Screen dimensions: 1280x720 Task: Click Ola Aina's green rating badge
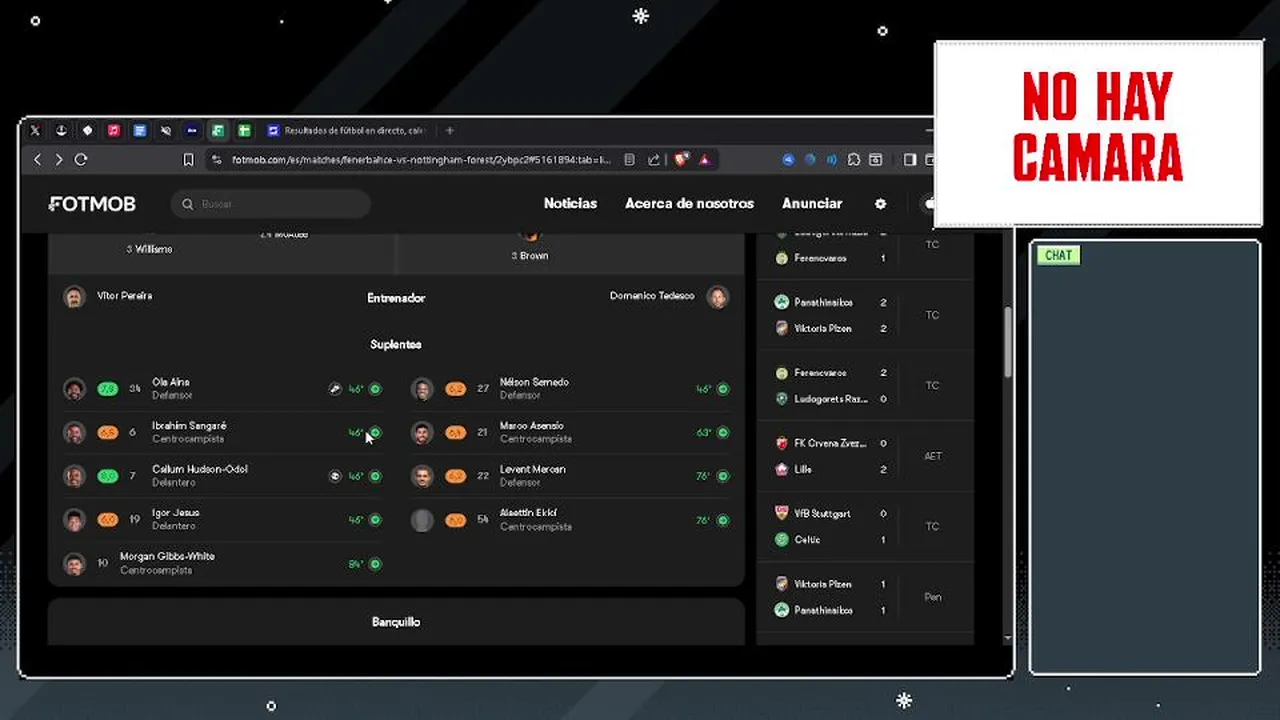pyautogui.click(x=108, y=389)
